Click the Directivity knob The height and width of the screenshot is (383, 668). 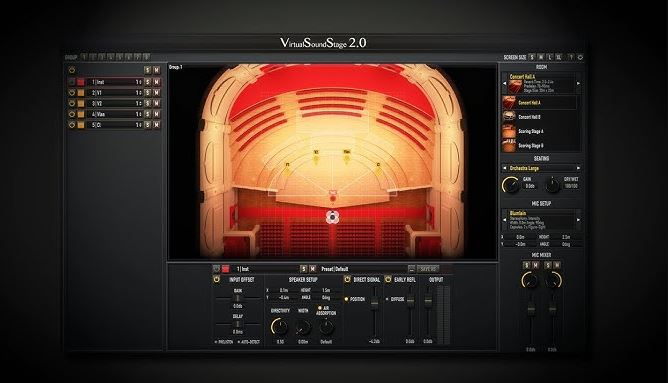279,327
